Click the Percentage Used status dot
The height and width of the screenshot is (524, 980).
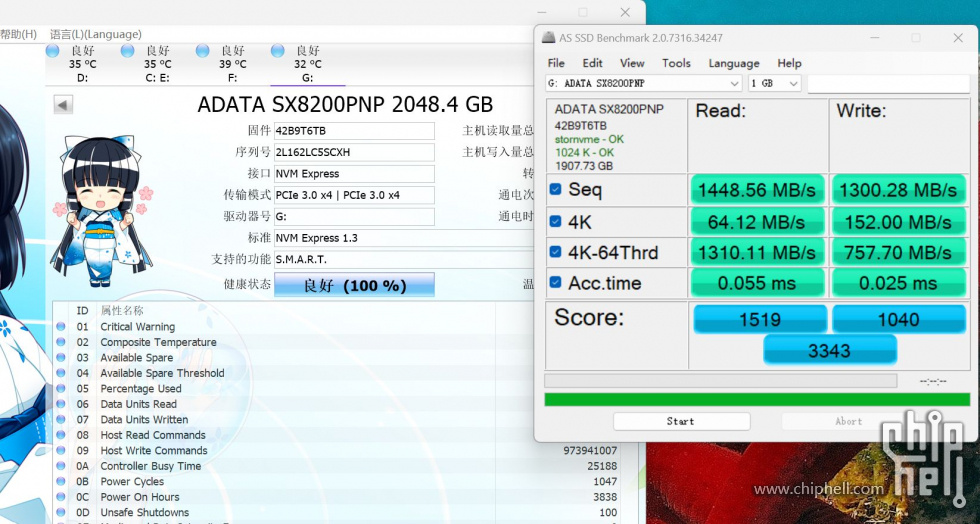(x=61, y=388)
